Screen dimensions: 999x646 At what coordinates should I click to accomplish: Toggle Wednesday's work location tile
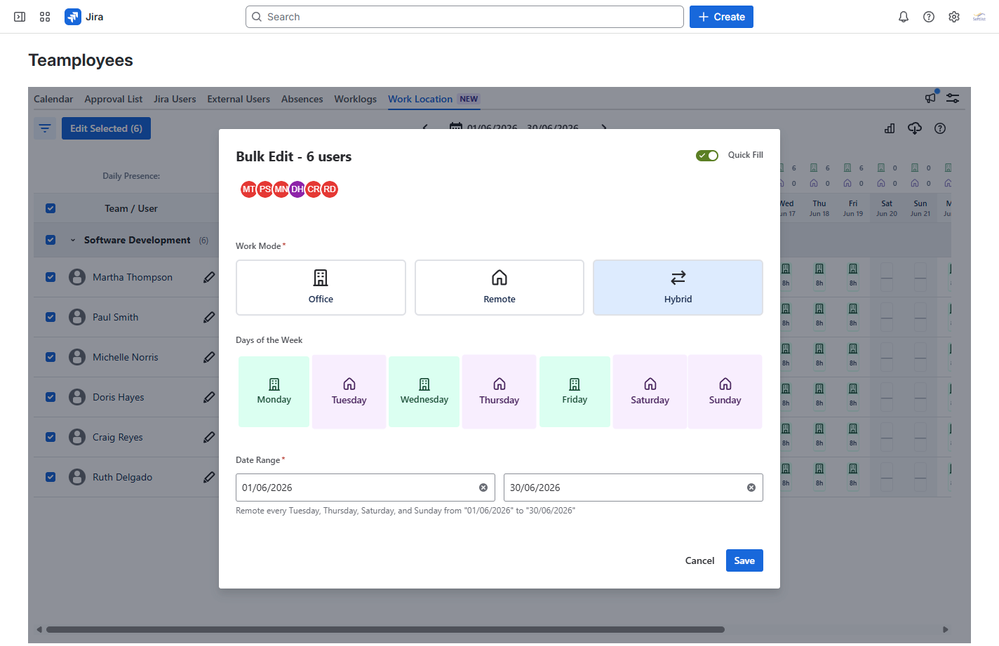tap(424, 391)
